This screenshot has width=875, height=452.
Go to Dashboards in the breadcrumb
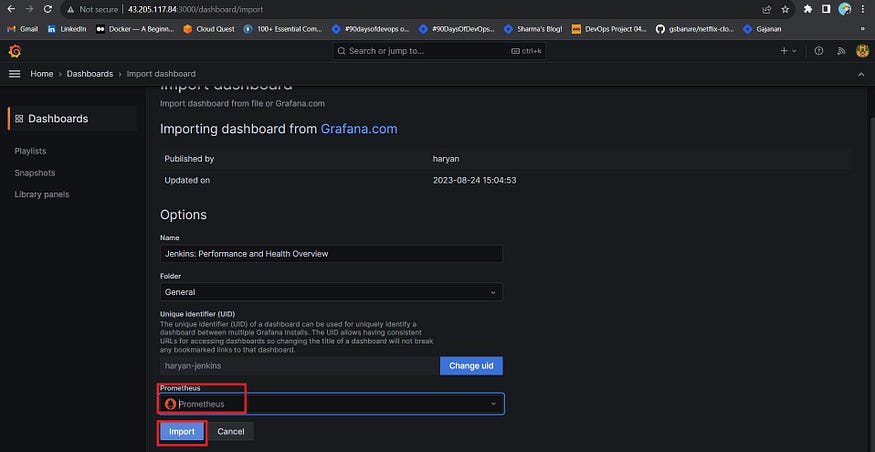click(x=90, y=74)
